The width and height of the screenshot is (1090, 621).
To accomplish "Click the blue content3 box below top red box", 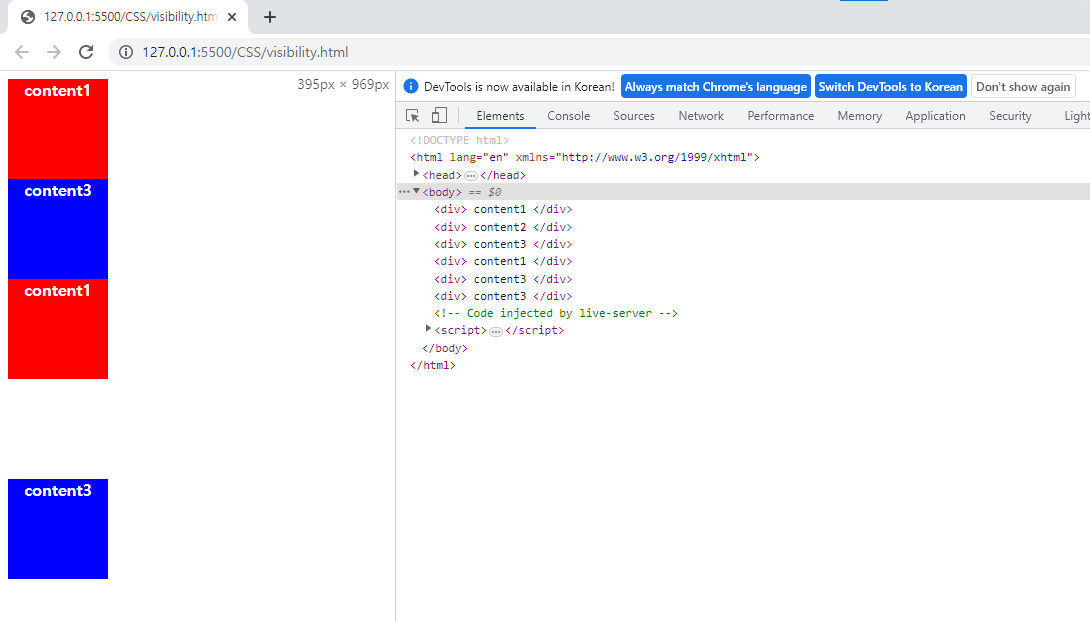I will [58, 229].
